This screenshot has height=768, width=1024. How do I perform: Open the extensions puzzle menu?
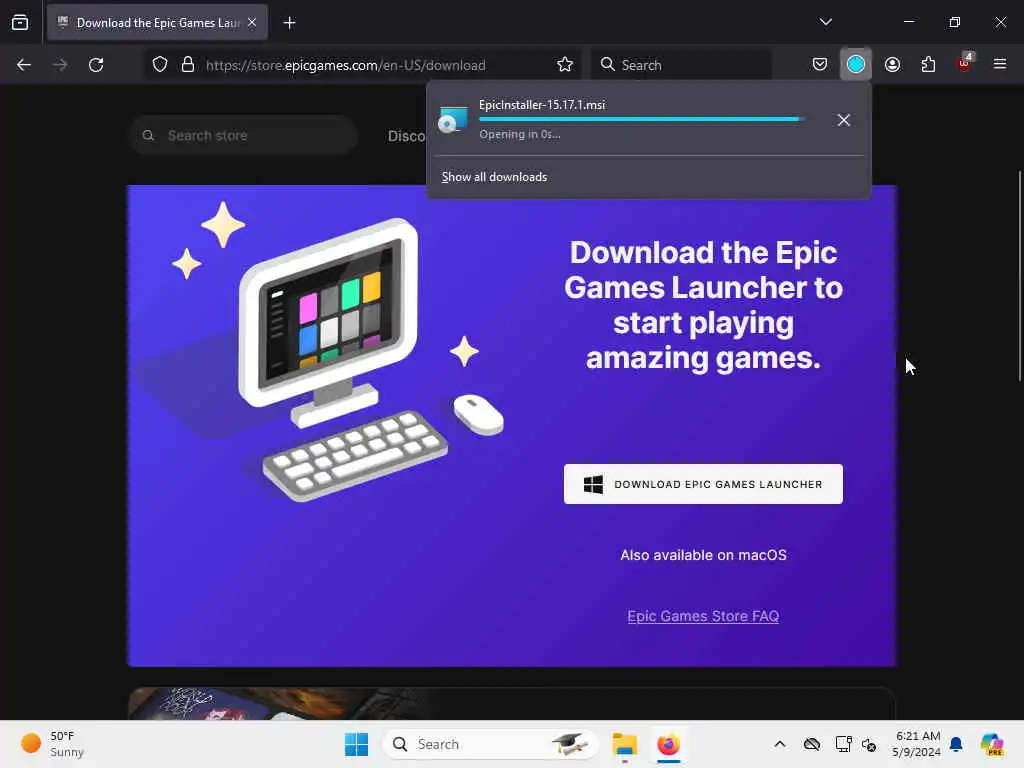pyautogui.click(x=928, y=64)
